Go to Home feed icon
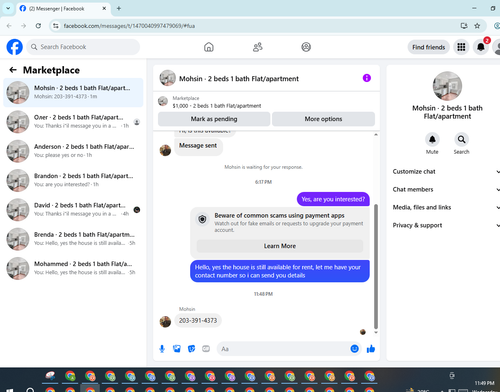 tap(209, 47)
